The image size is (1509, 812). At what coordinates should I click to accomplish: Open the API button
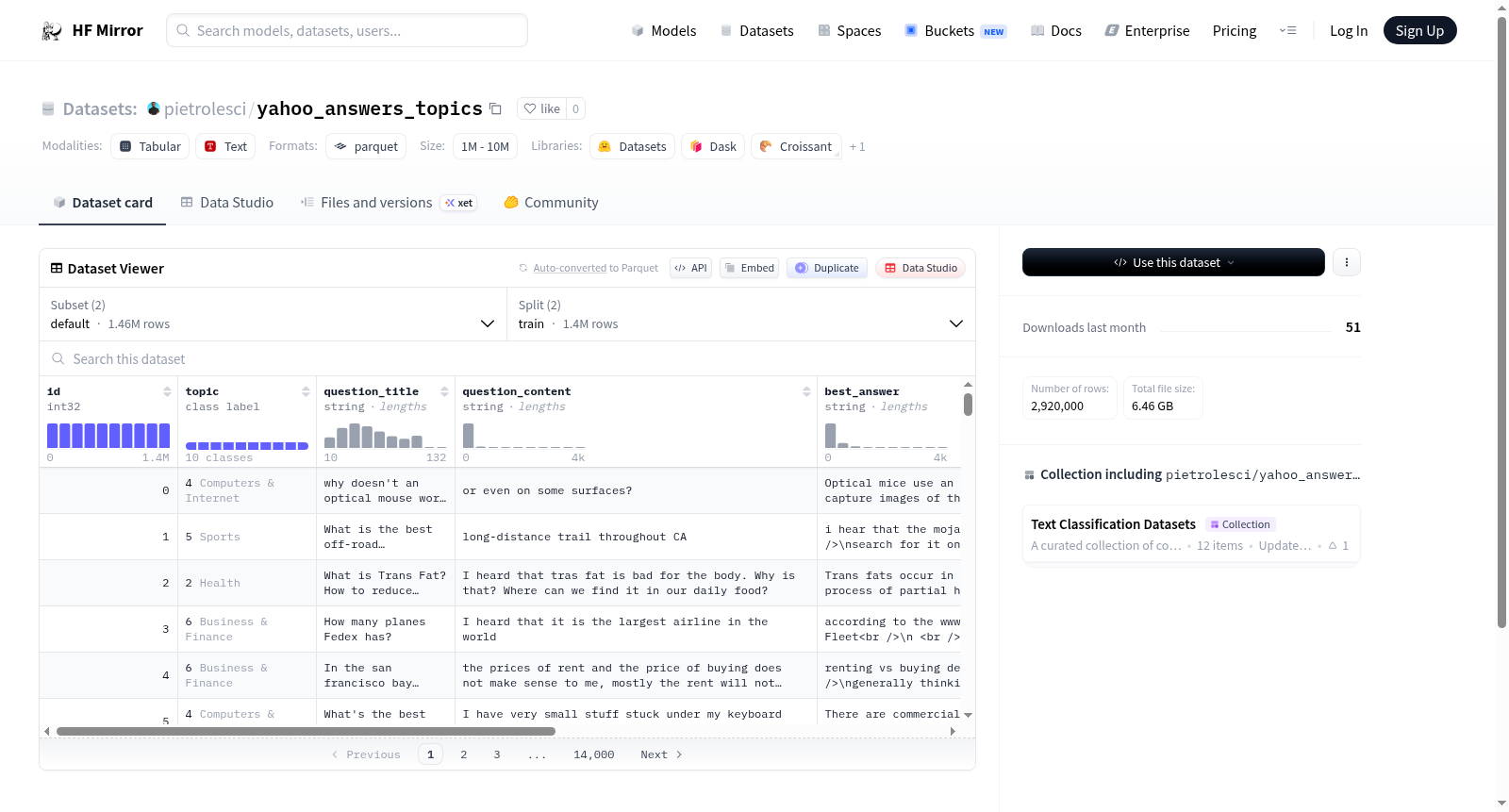tap(690, 268)
